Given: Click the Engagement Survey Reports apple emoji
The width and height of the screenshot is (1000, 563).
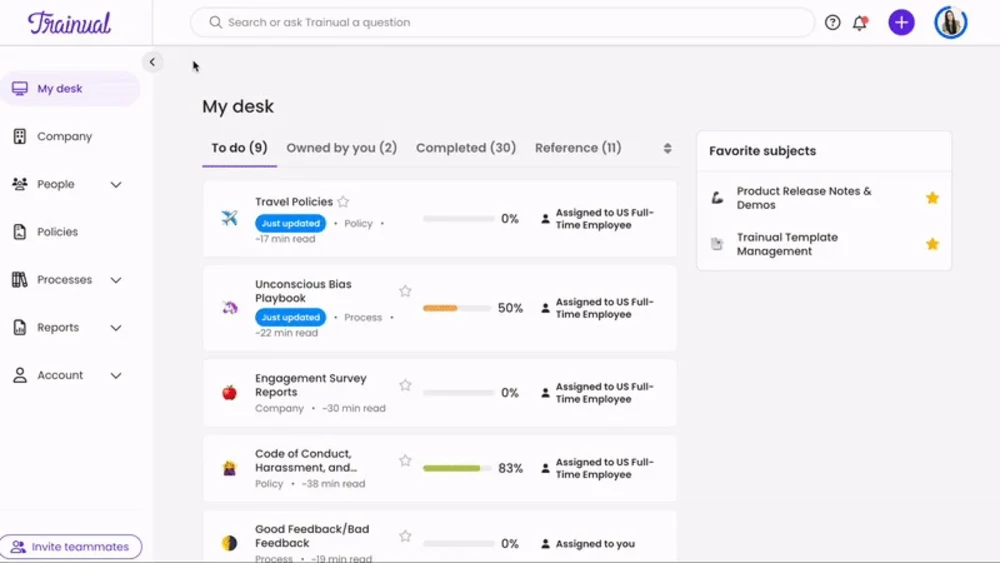Looking at the screenshot, I should (230, 392).
